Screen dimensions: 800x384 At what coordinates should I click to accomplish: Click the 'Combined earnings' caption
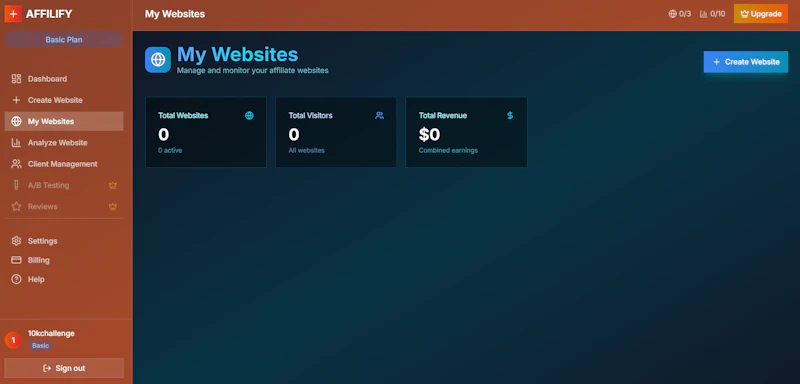click(x=448, y=150)
